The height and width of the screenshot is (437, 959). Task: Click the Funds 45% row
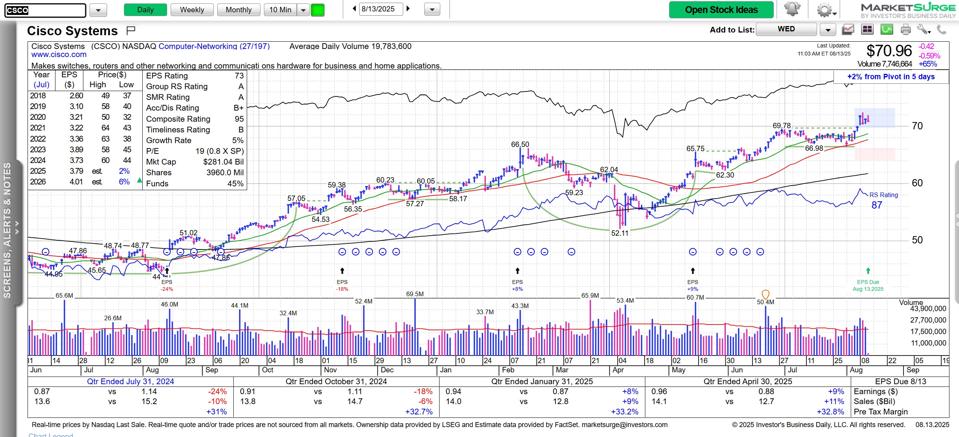[194, 183]
